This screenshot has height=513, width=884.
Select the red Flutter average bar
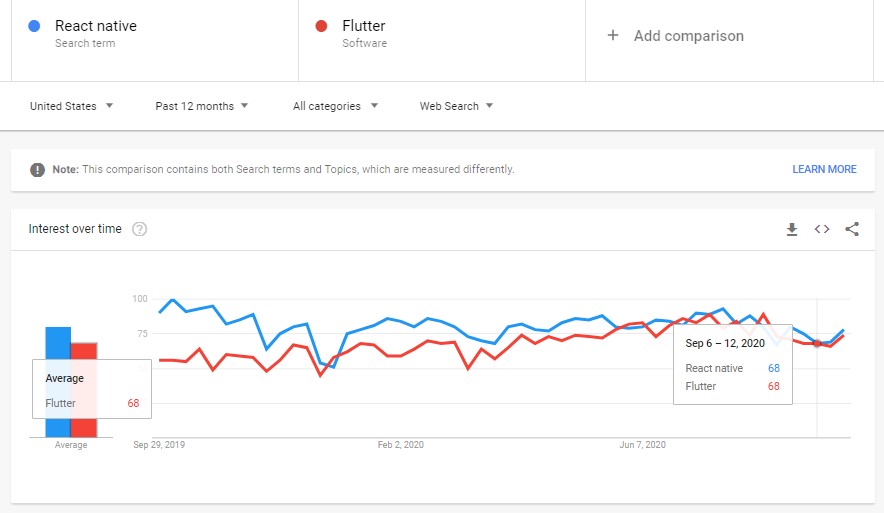(x=84, y=390)
